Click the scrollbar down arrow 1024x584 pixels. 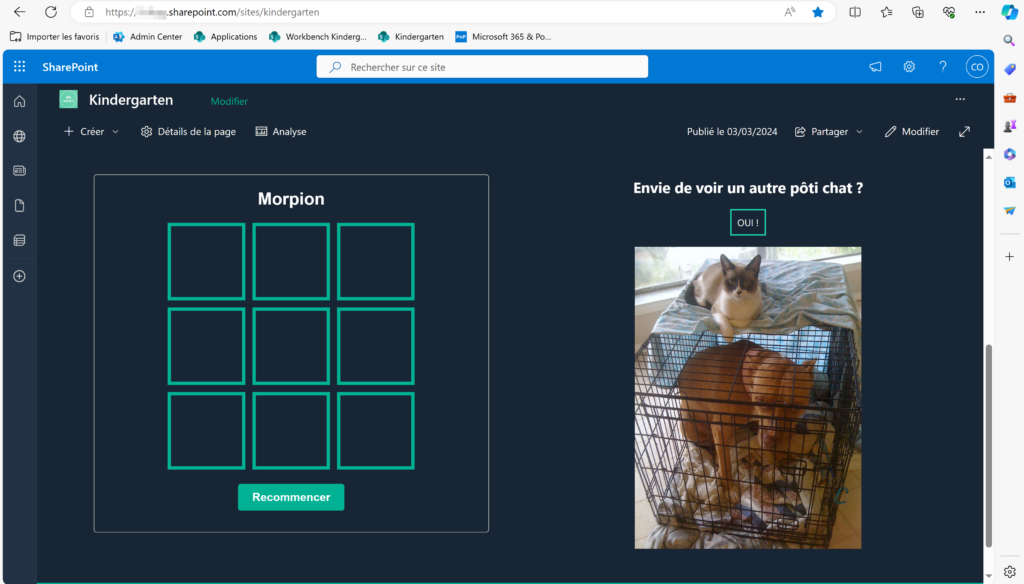coord(989,576)
